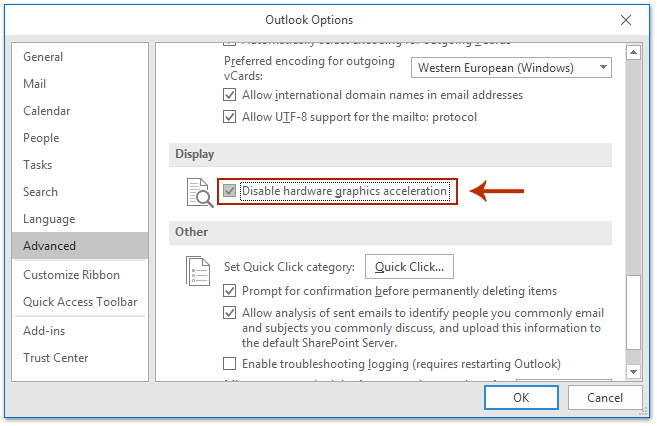
Task: Click the Other section checklist icon
Action: [x=198, y=271]
